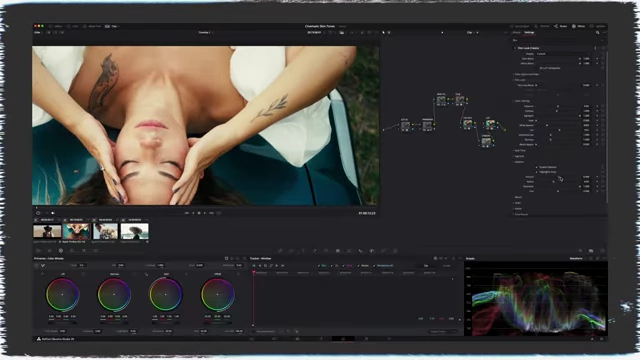640x360 pixels.
Task: Open the Color Warper palette
Action: [291, 251]
